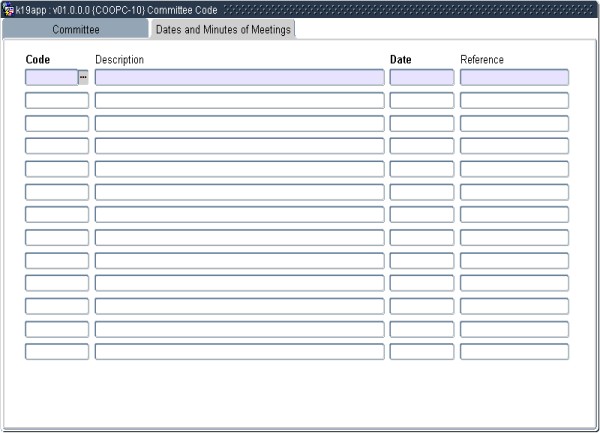This screenshot has width=600, height=433.
Task: Focus the first row Date field
Action: point(421,77)
